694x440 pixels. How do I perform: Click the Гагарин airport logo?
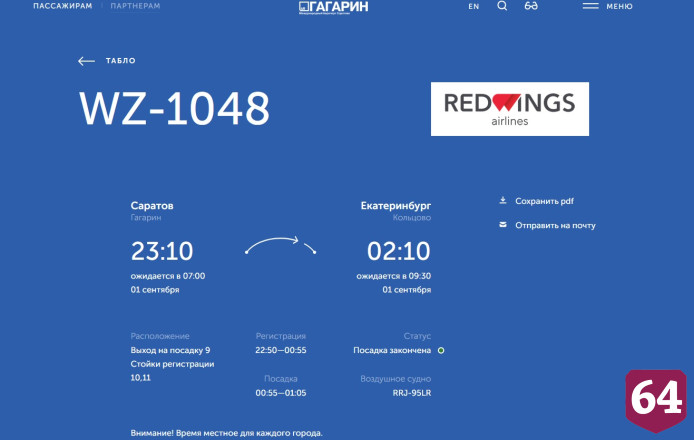[333, 7]
